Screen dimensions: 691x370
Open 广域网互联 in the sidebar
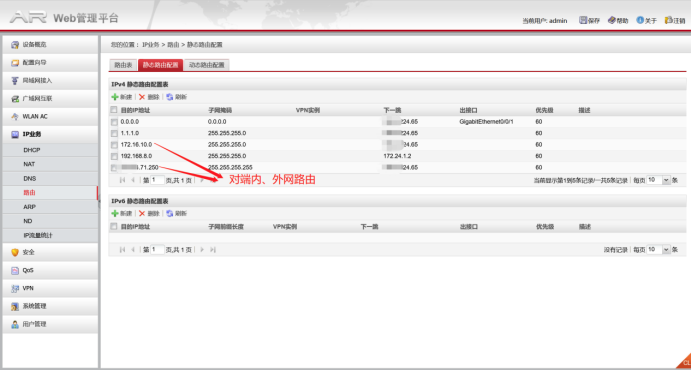(x=50, y=99)
